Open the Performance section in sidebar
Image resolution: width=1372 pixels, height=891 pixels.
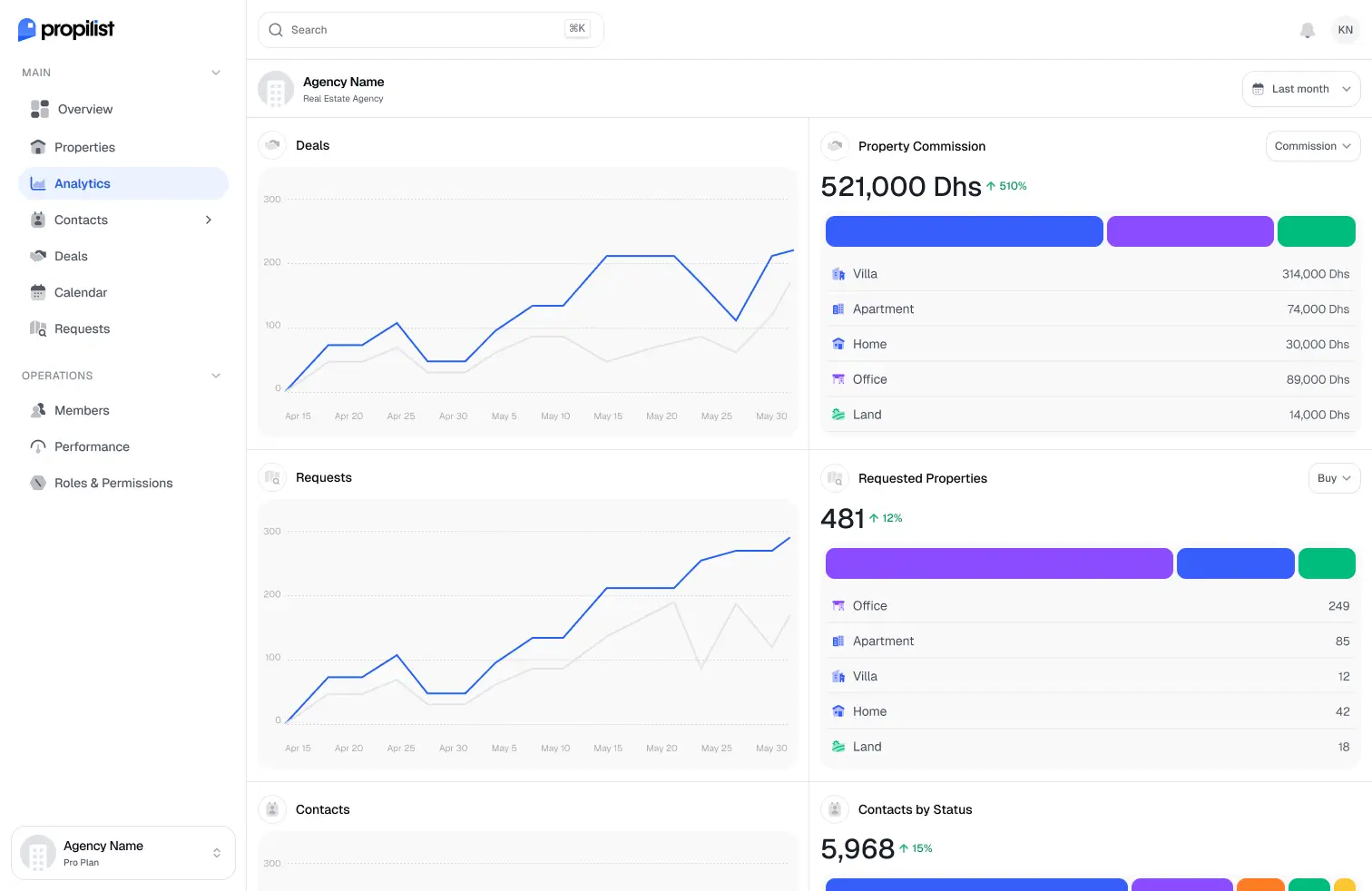93,446
